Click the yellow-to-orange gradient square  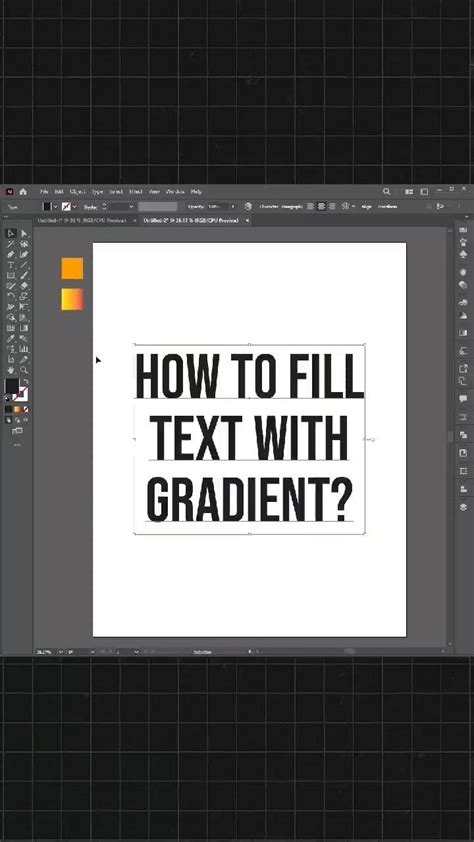pyautogui.click(x=72, y=299)
